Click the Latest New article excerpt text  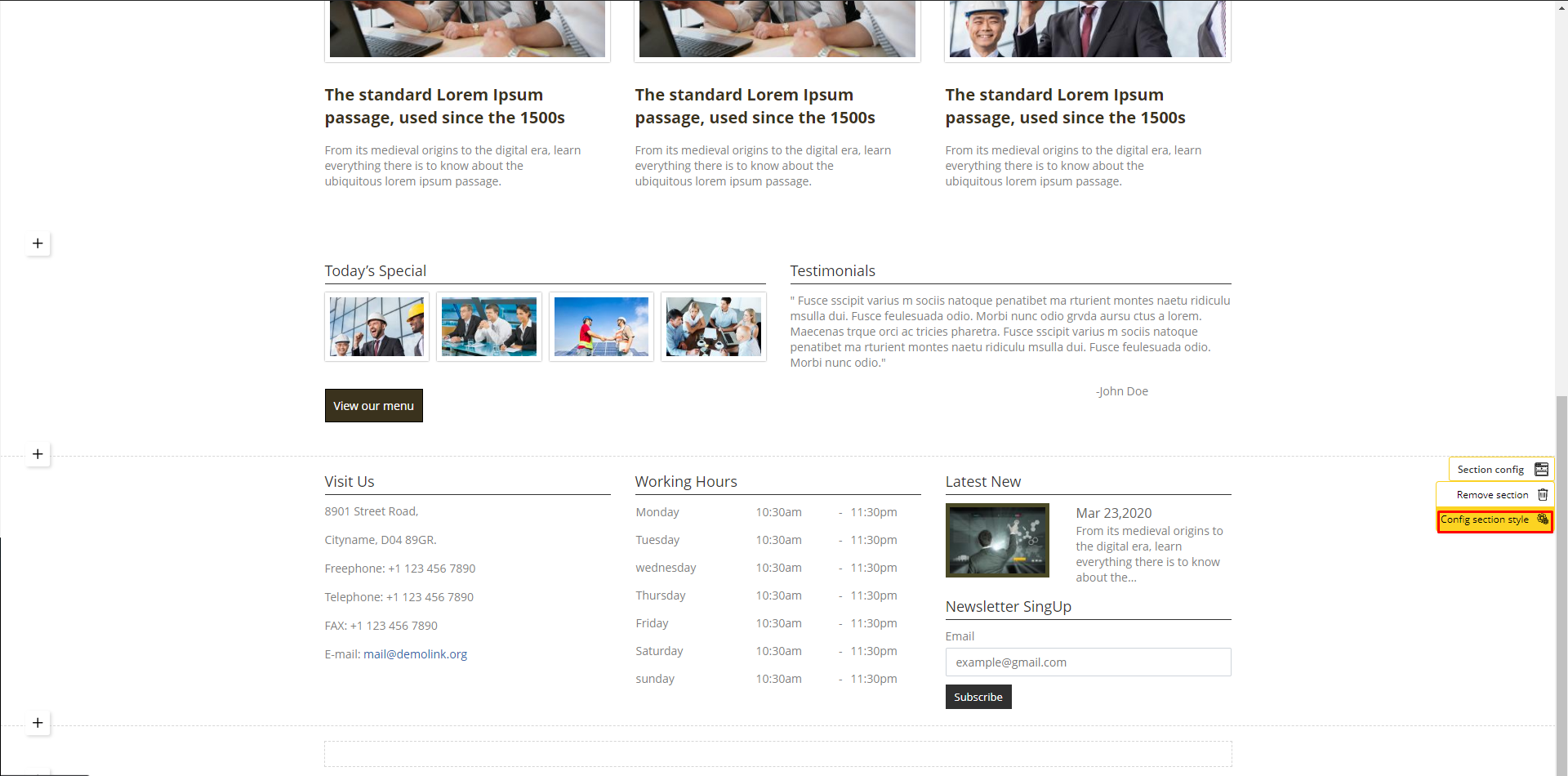click(1149, 554)
